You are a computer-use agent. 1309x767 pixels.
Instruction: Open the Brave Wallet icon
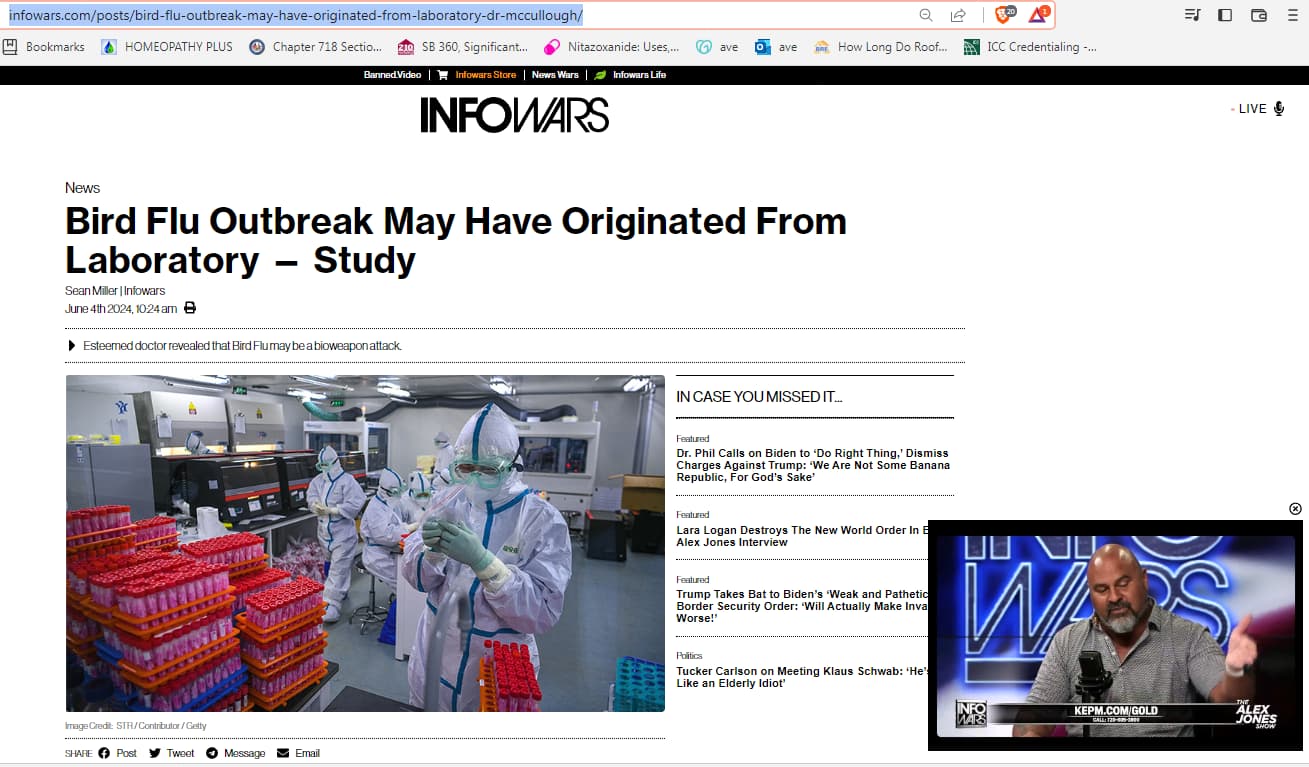[x=1259, y=15]
